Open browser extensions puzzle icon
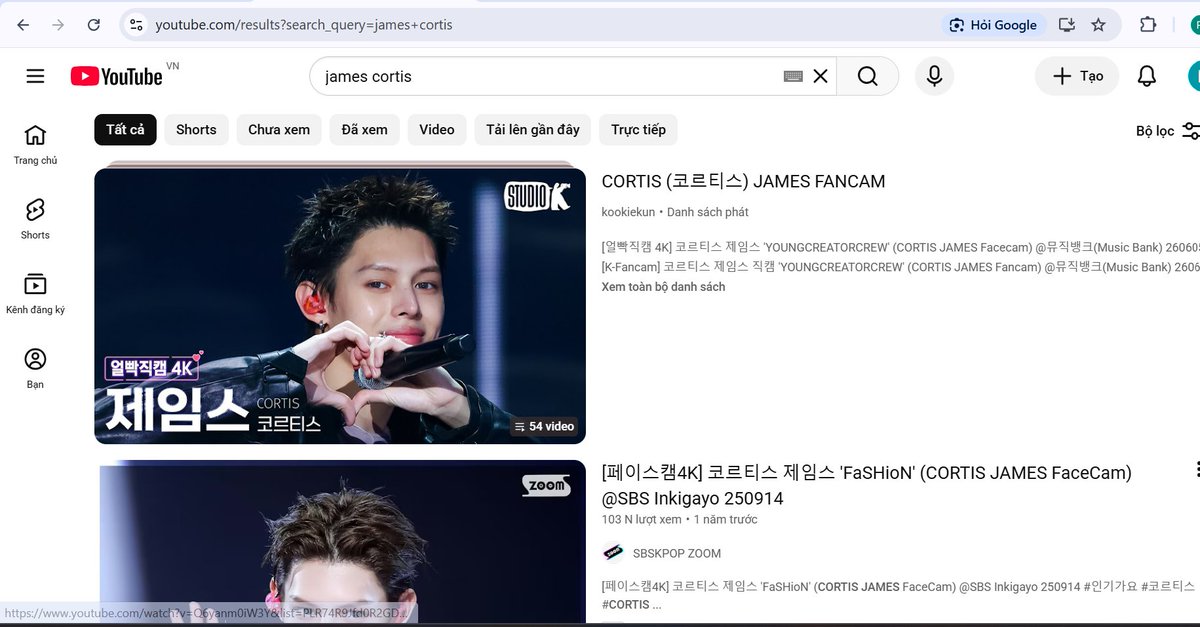The height and width of the screenshot is (627, 1200). pyautogui.click(x=1148, y=25)
